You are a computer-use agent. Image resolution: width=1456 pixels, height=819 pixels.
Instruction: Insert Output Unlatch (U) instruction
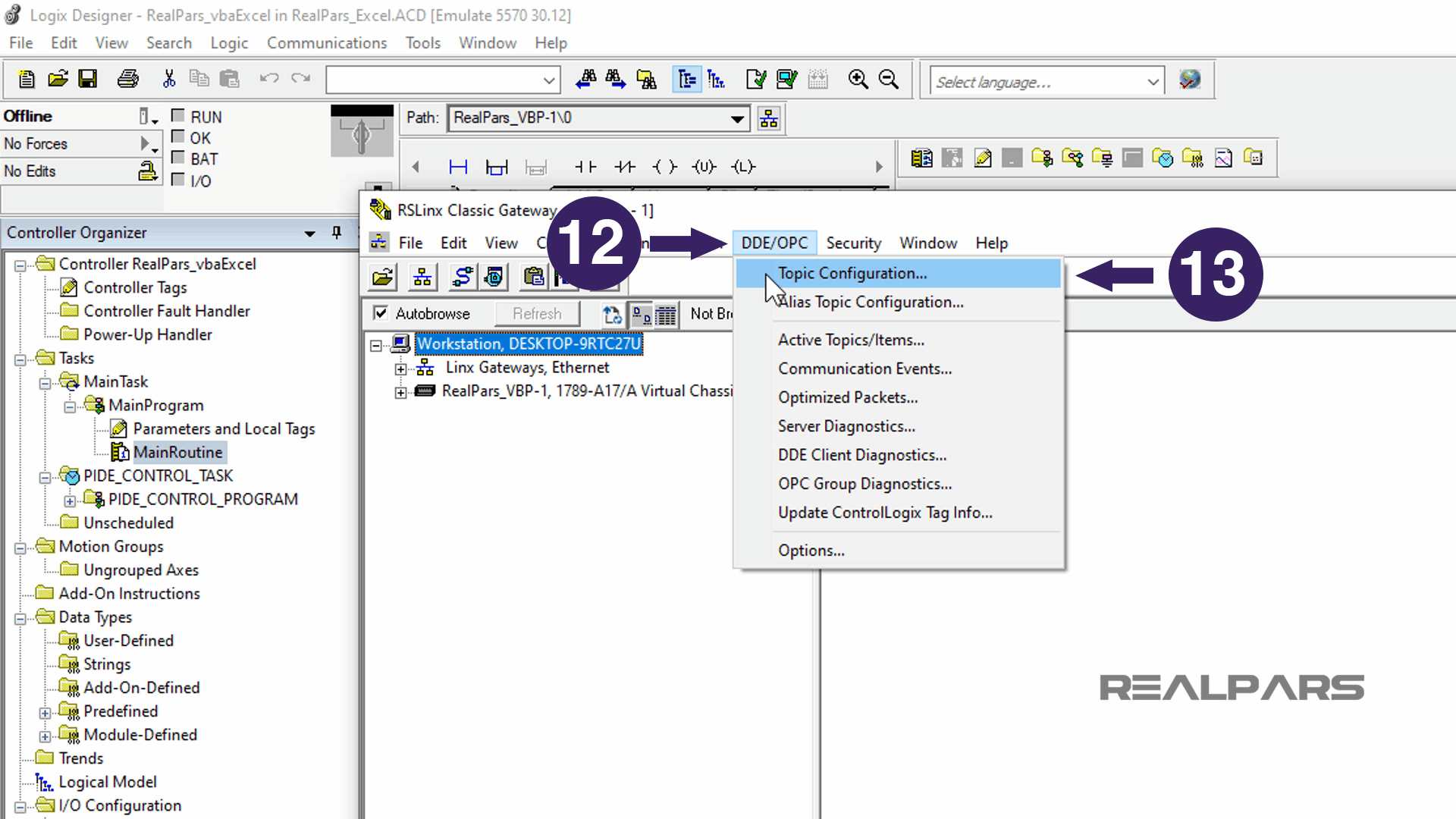pos(704,167)
